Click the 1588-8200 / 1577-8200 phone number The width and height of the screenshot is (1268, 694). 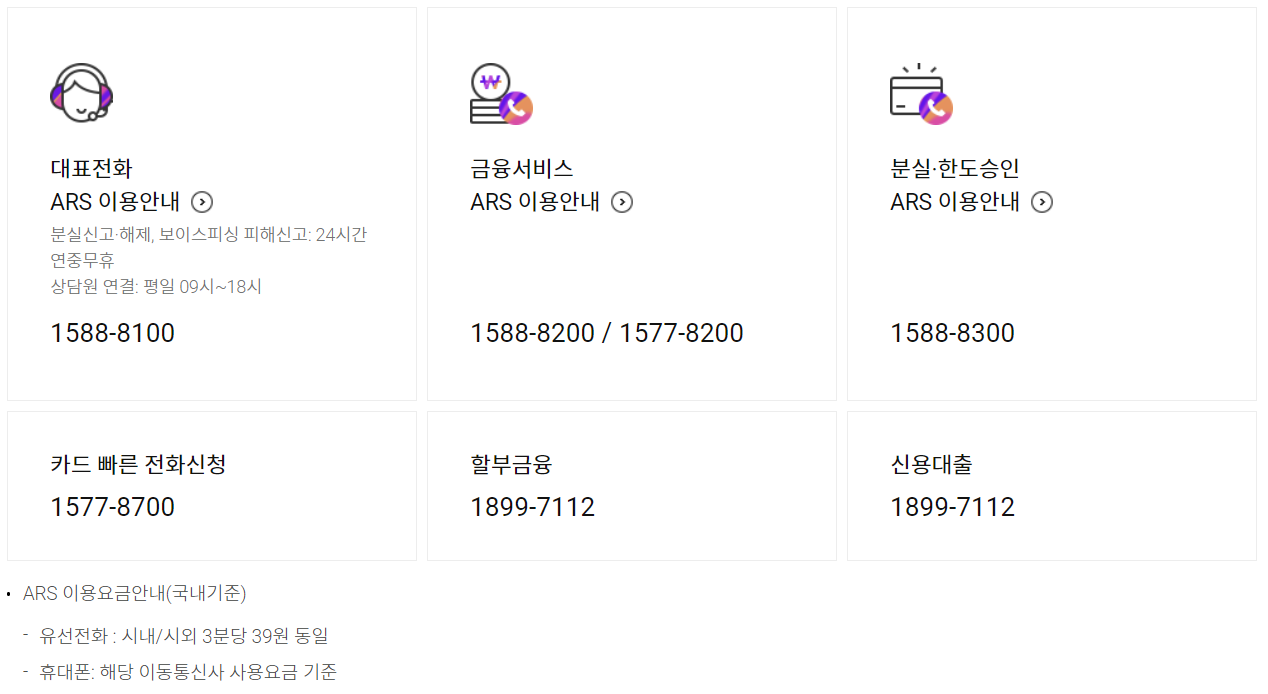pos(607,333)
